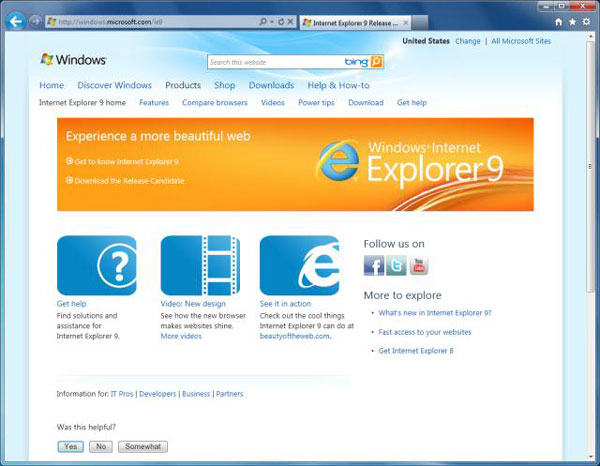Maximize the browser window
The image size is (600, 466).
tap(561, 6)
